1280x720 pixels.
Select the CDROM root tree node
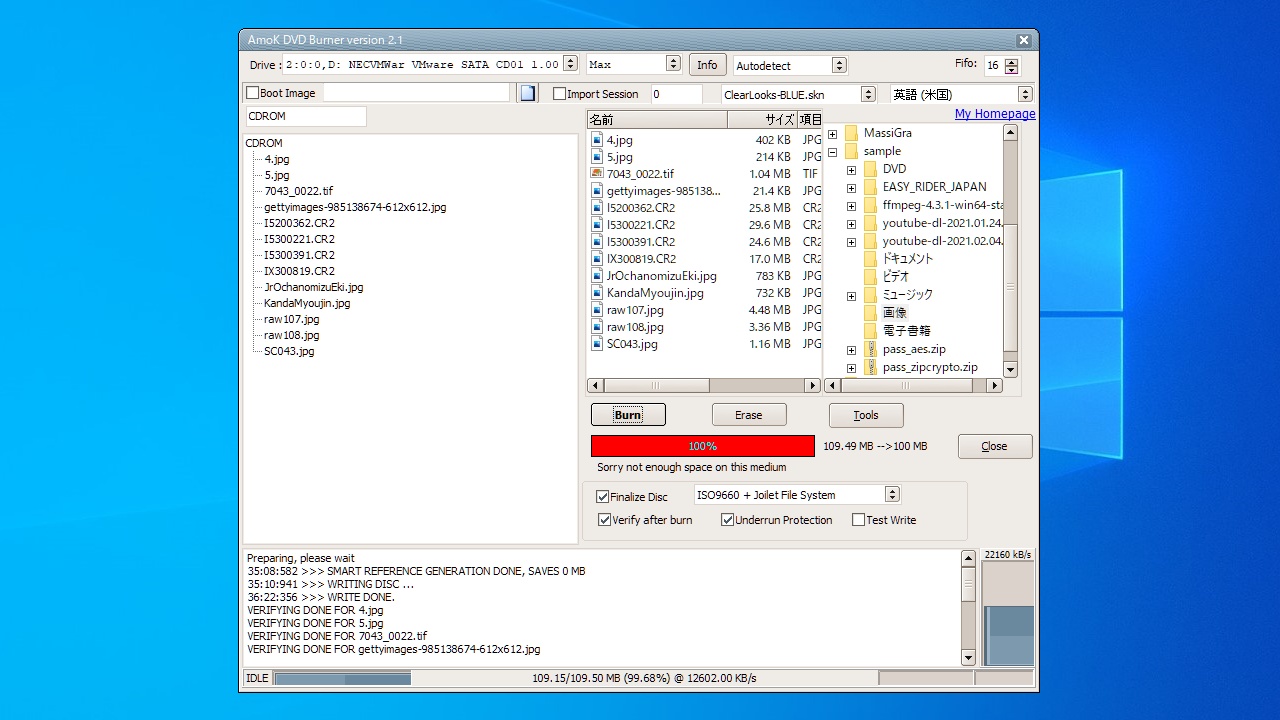pos(264,143)
